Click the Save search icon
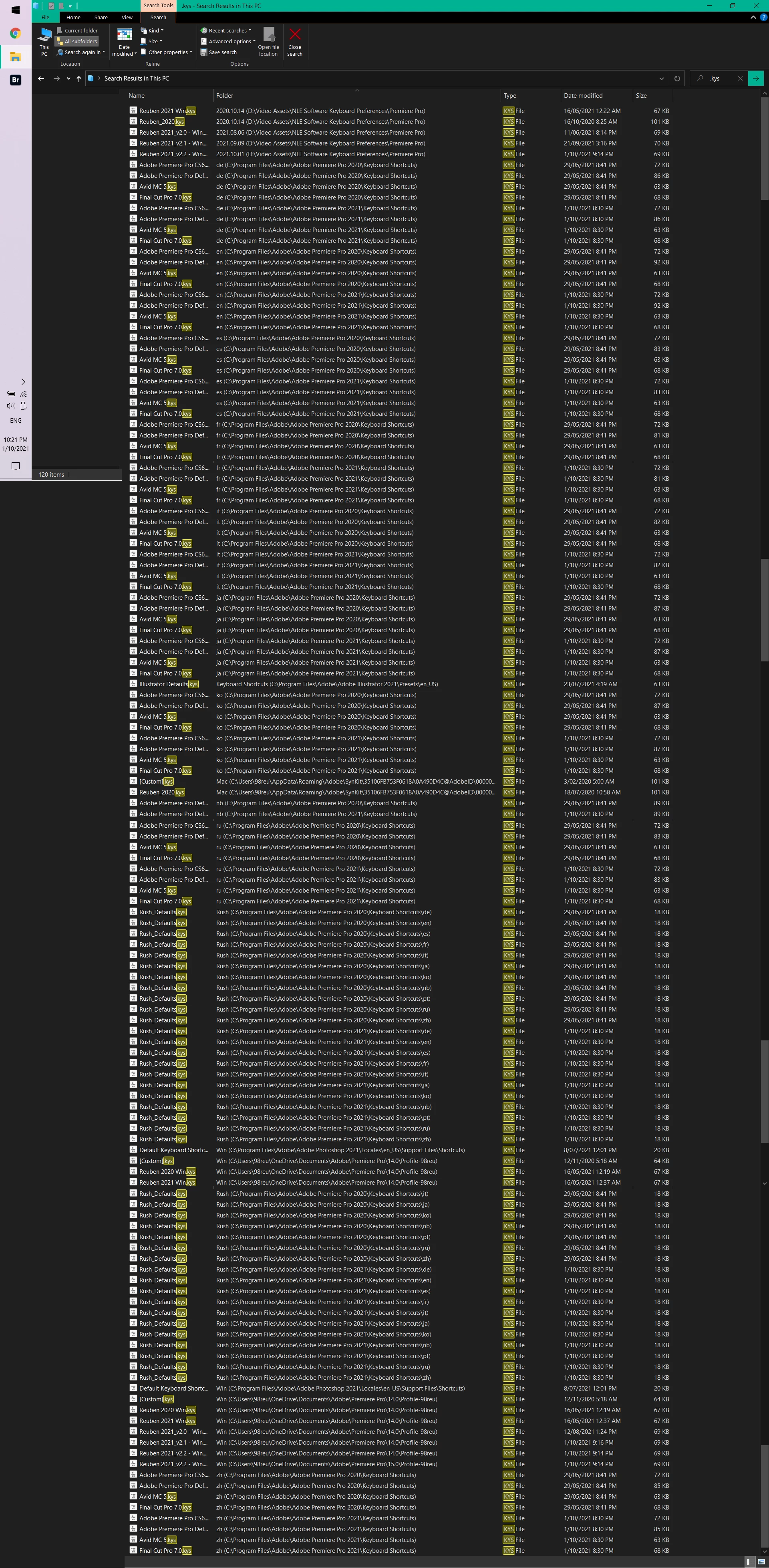 [x=204, y=52]
